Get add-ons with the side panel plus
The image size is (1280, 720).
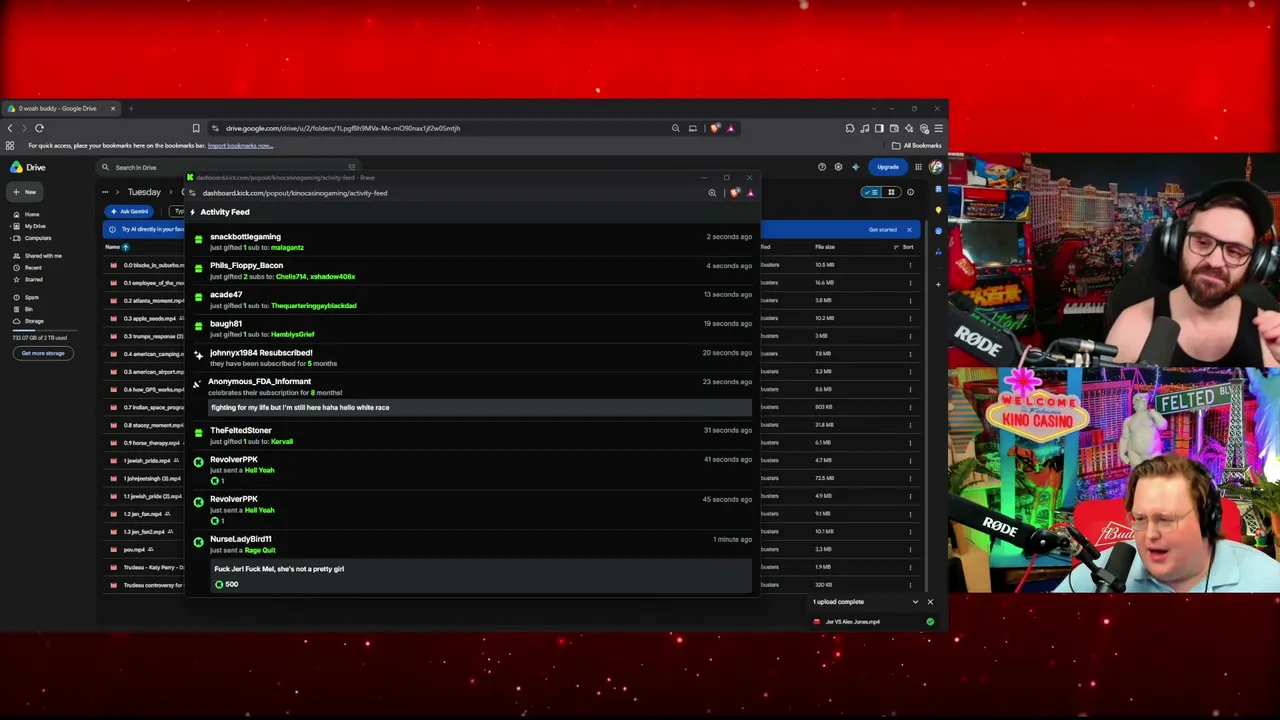tap(938, 284)
